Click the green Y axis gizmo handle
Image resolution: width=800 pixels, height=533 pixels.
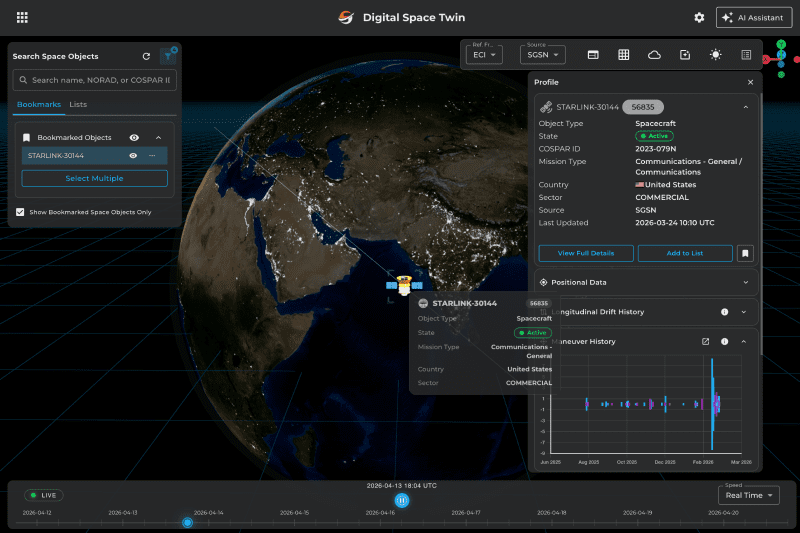[781, 44]
